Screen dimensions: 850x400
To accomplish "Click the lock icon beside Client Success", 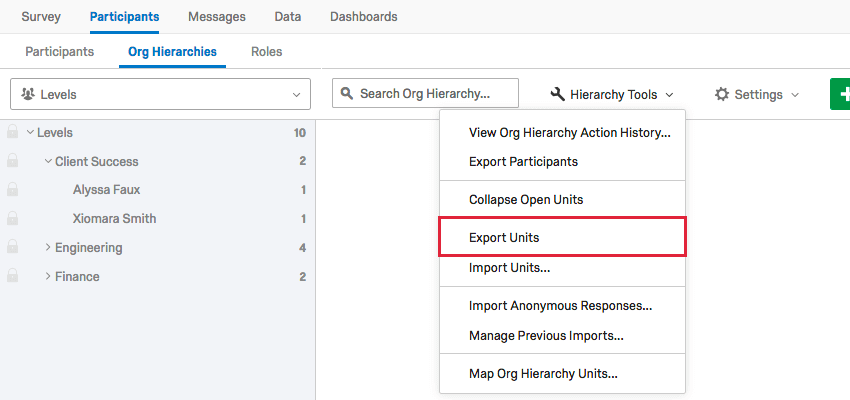I will point(12,161).
